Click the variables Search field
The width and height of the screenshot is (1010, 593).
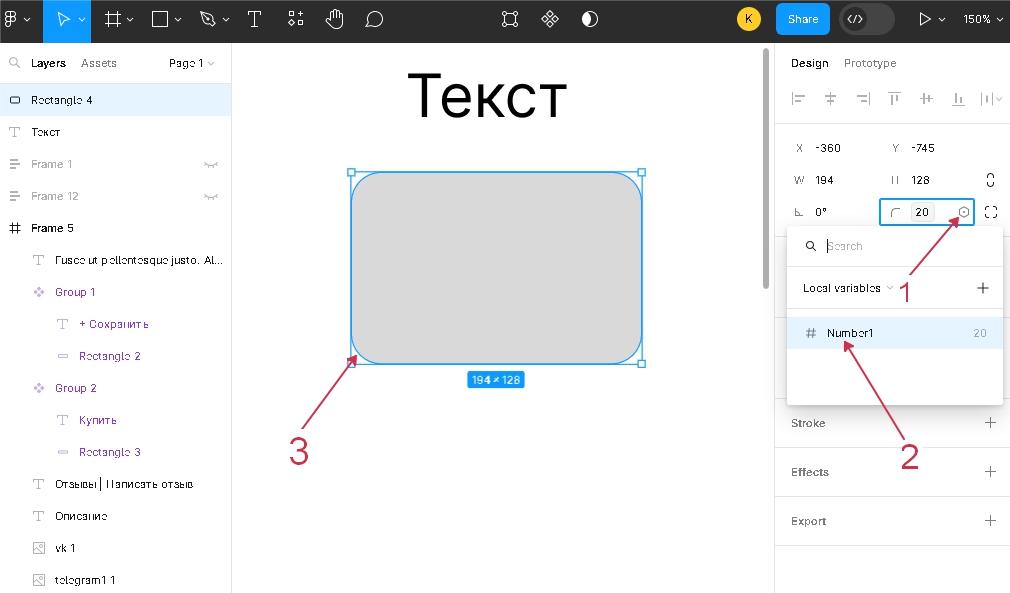coord(900,246)
